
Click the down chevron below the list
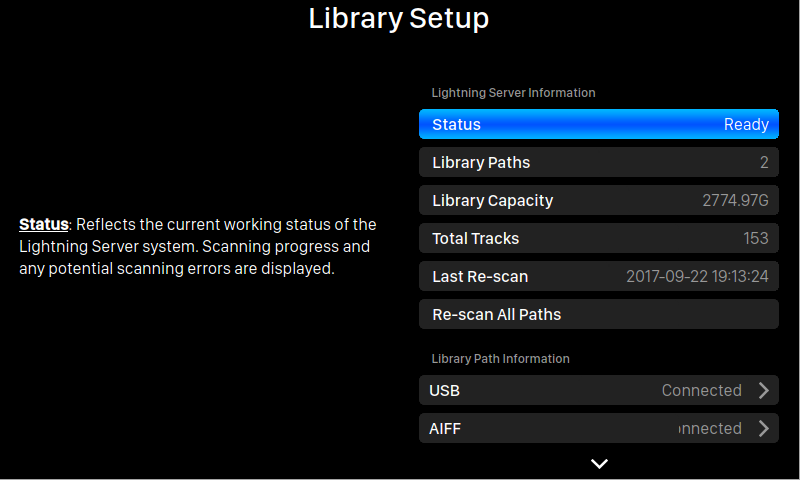(599, 463)
